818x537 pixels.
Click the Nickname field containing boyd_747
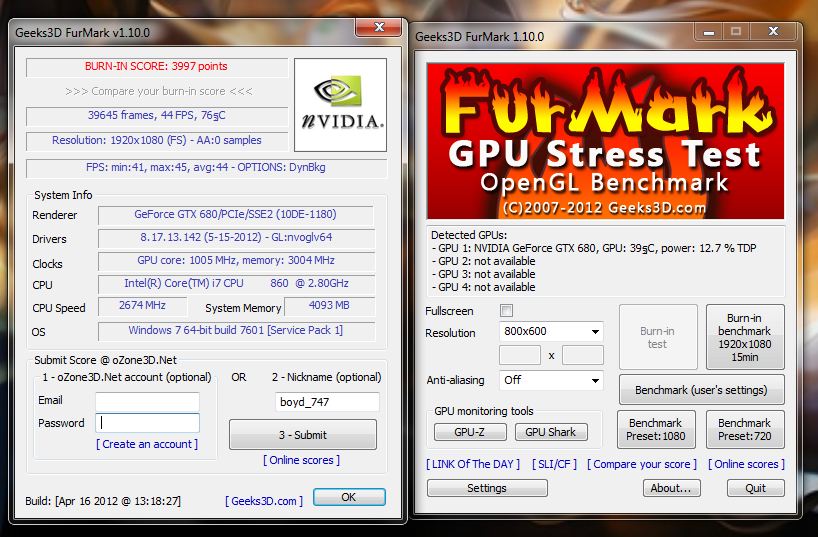coord(327,402)
